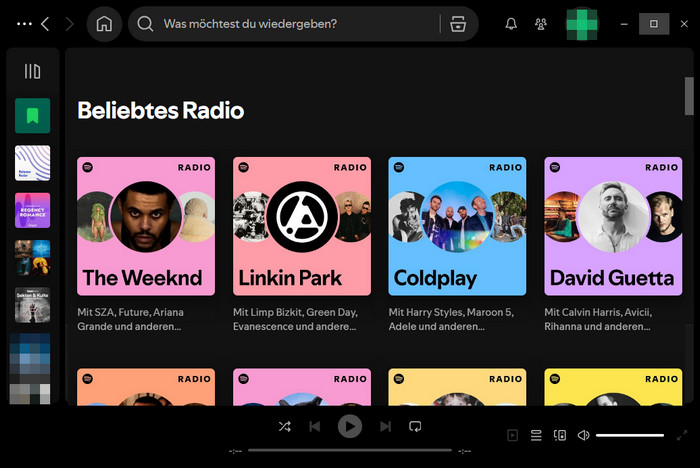This screenshot has height=468, width=700.
Task: Click the Play button
Action: pos(350,426)
